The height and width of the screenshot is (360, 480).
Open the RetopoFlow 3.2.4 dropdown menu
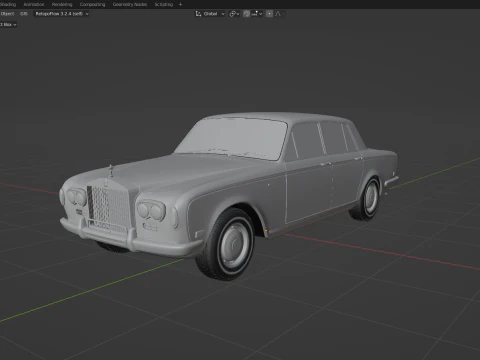[62, 14]
